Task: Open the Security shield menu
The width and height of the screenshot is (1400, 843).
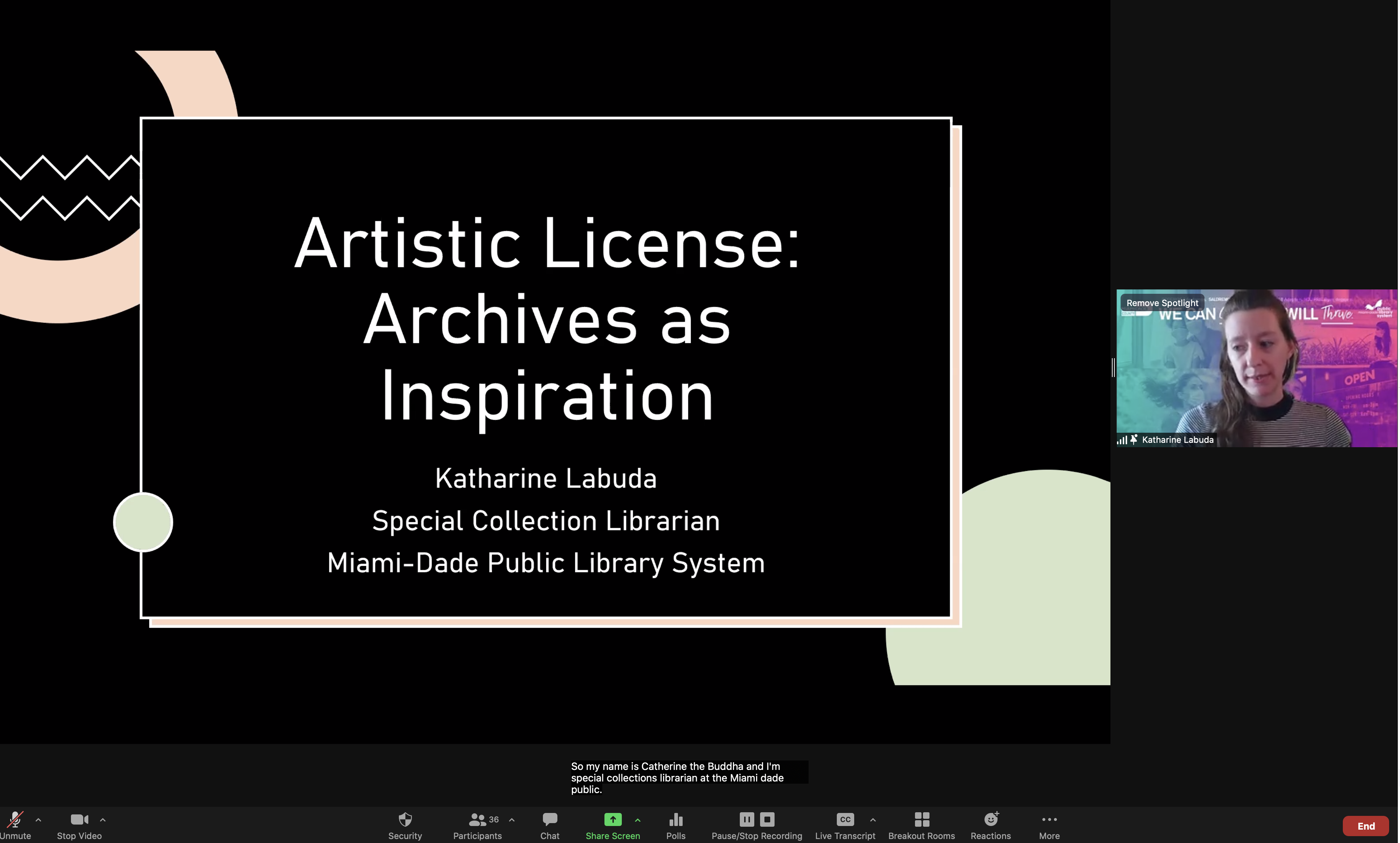Action: click(x=405, y=819)
